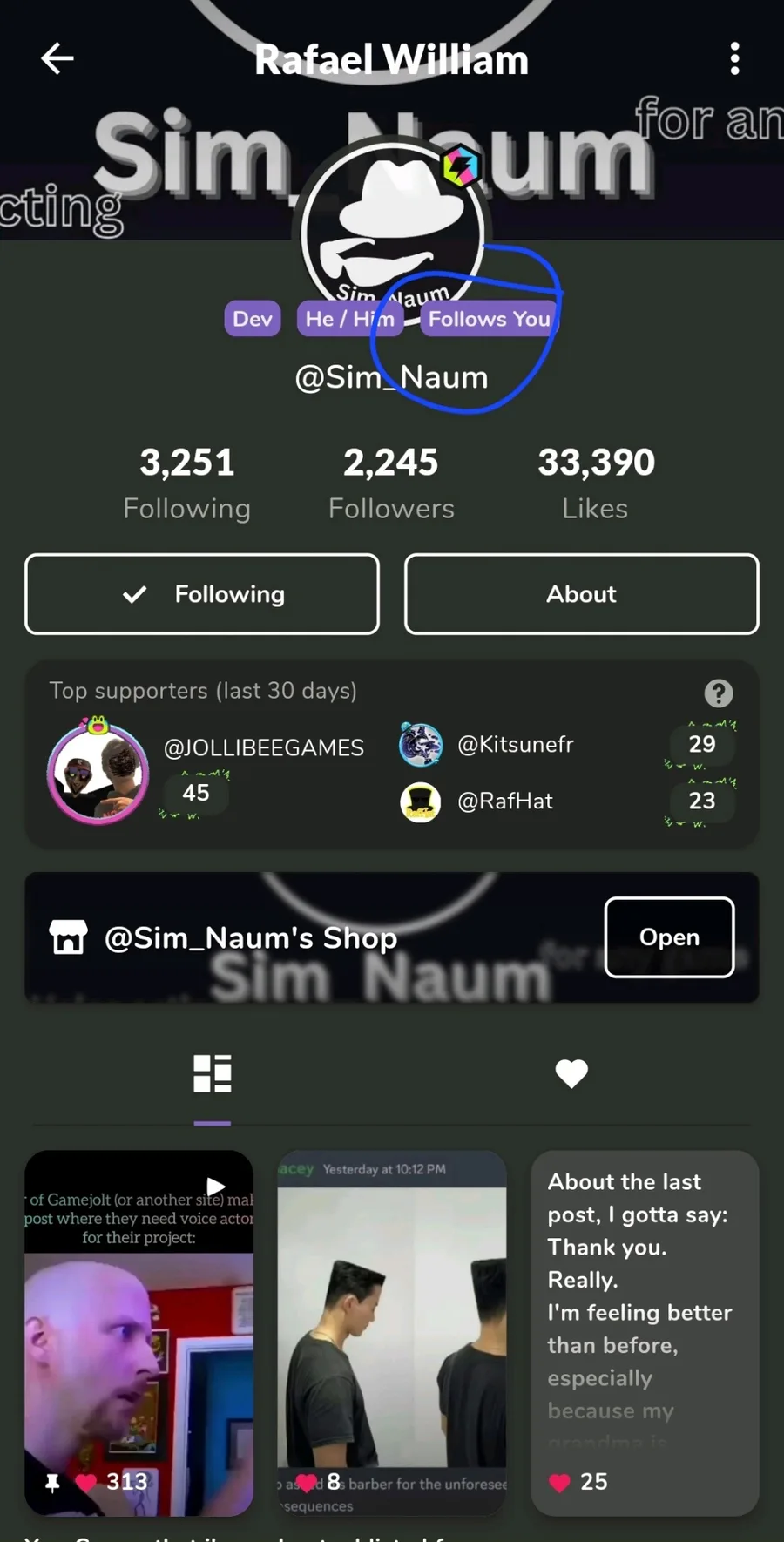784x1542 pixels.
Task: View the 33,390 Likes count
Action: [x=596, y=484]
